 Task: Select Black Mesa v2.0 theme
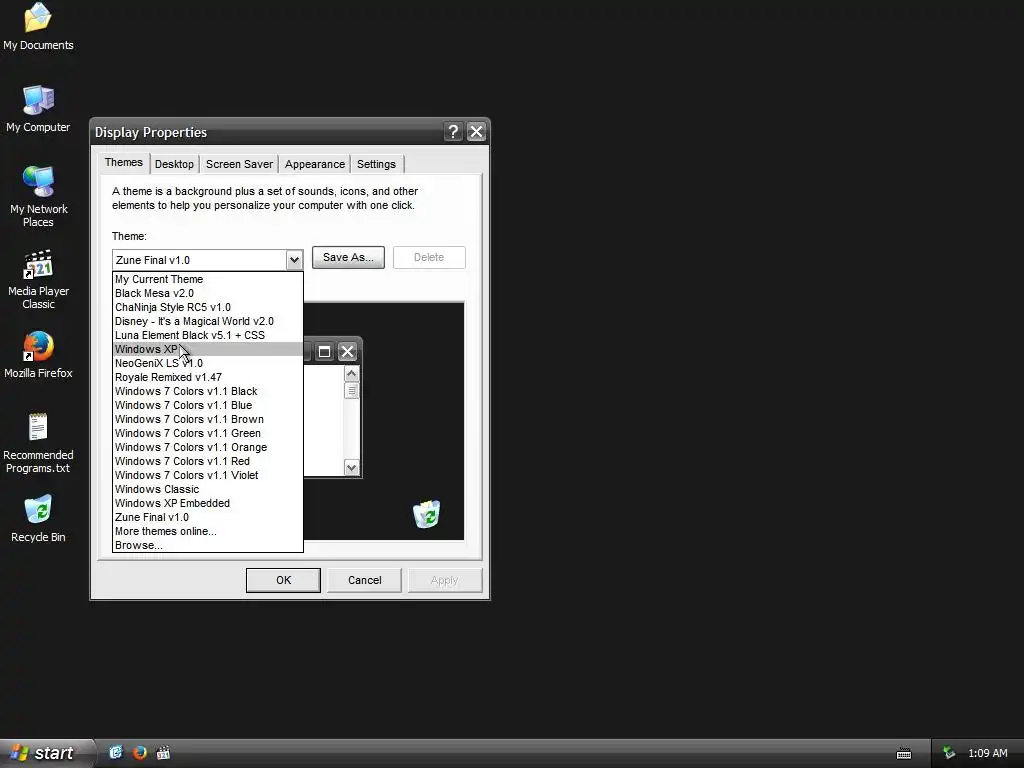(208, 293)
